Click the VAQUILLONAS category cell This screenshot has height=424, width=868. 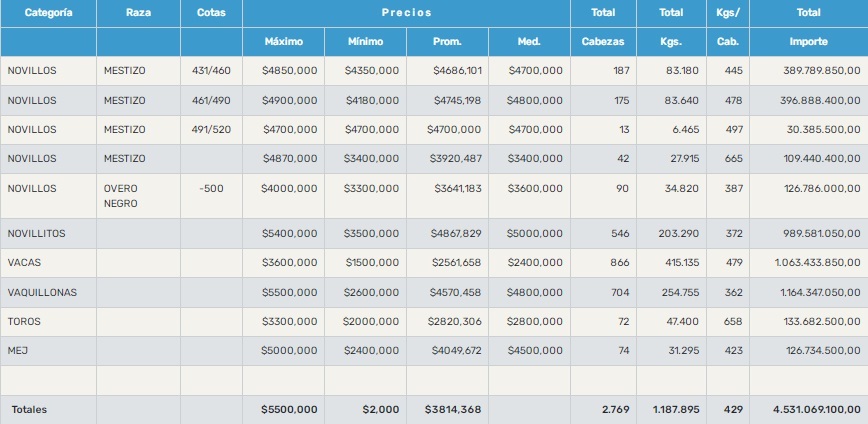(41, 292)
